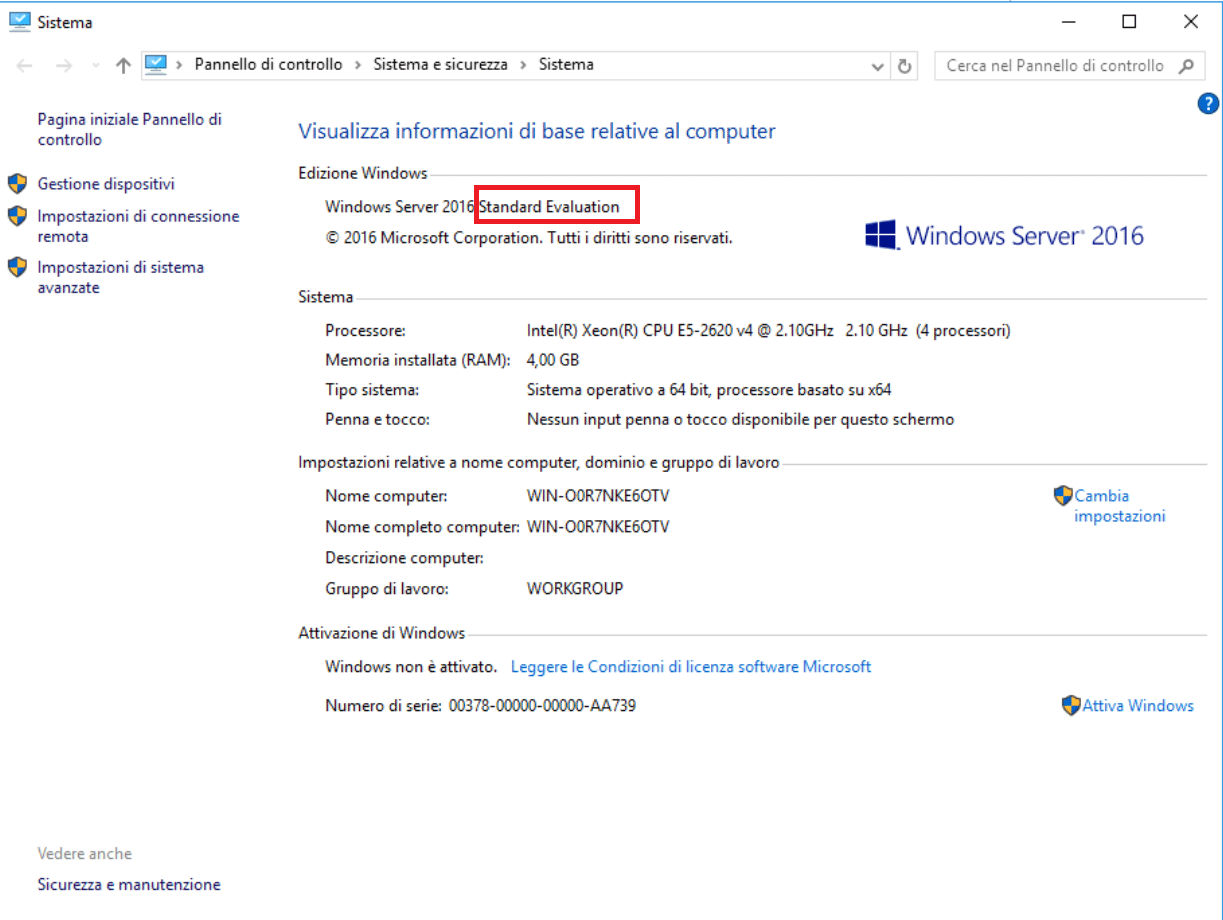Maximize the Sistema window
This screenshot has width=1223, height=920.
[1129, 21]
